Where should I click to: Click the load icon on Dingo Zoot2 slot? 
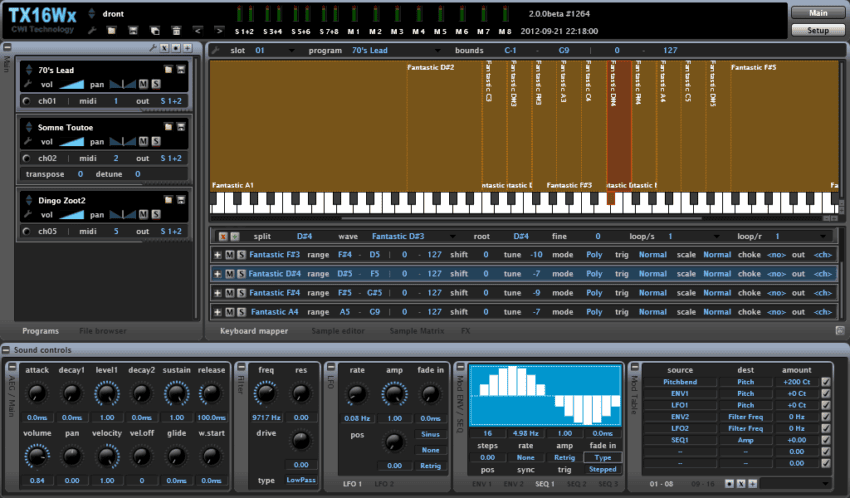167,201
